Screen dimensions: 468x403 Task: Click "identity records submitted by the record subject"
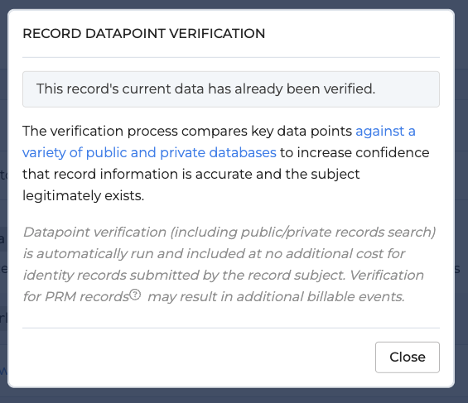pyautogui.click(x=184, y=275)
